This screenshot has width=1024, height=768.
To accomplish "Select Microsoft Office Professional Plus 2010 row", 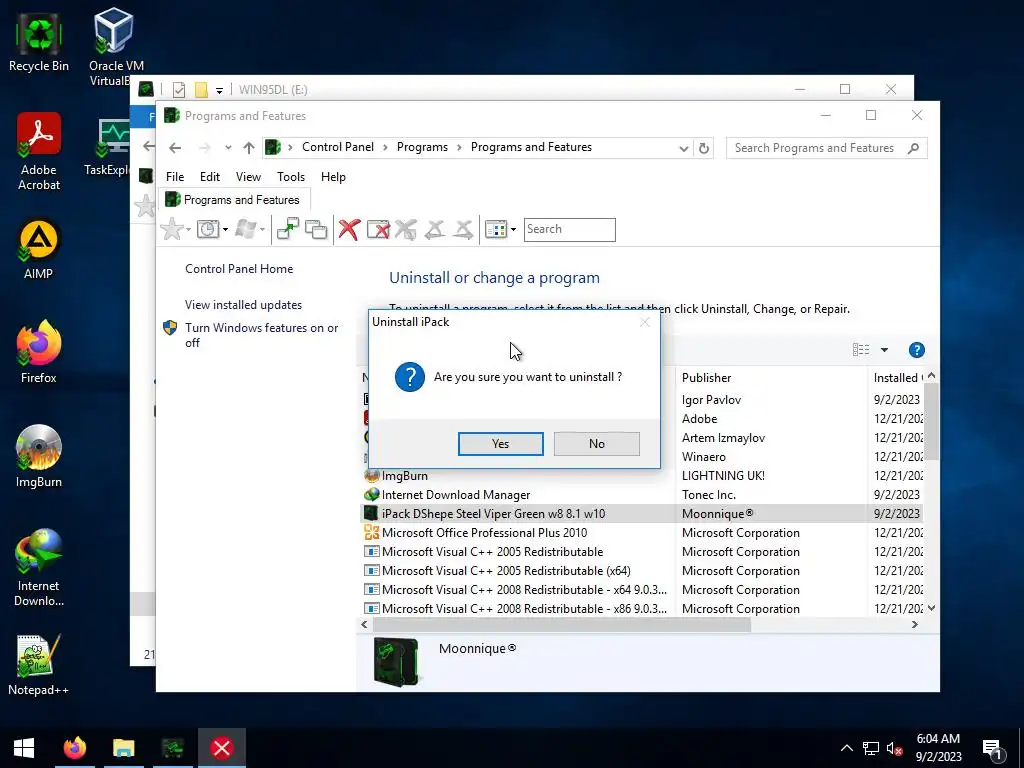I will point(641,532).
